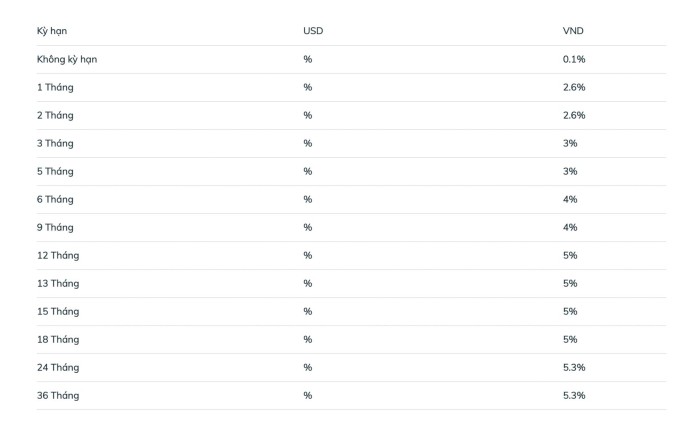Click the USD column header
680x423 pixels.
coord(313,31)
